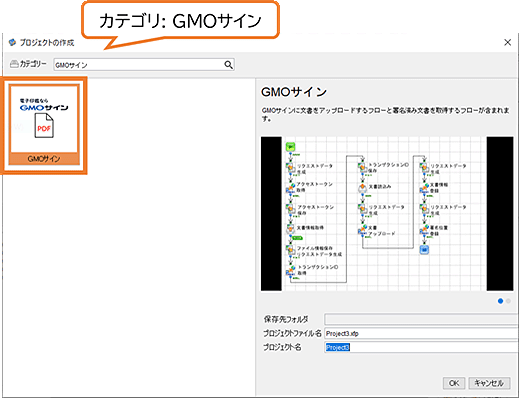
Task: Select the first preview page dot
Action: click(500, 301)
